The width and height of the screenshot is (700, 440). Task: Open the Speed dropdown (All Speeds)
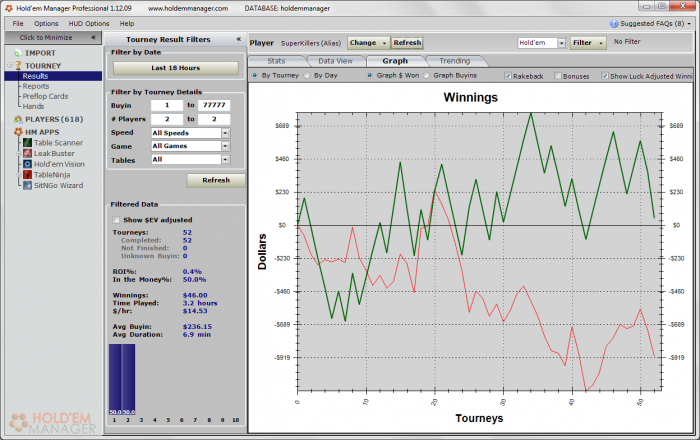(x=190, y=133)
